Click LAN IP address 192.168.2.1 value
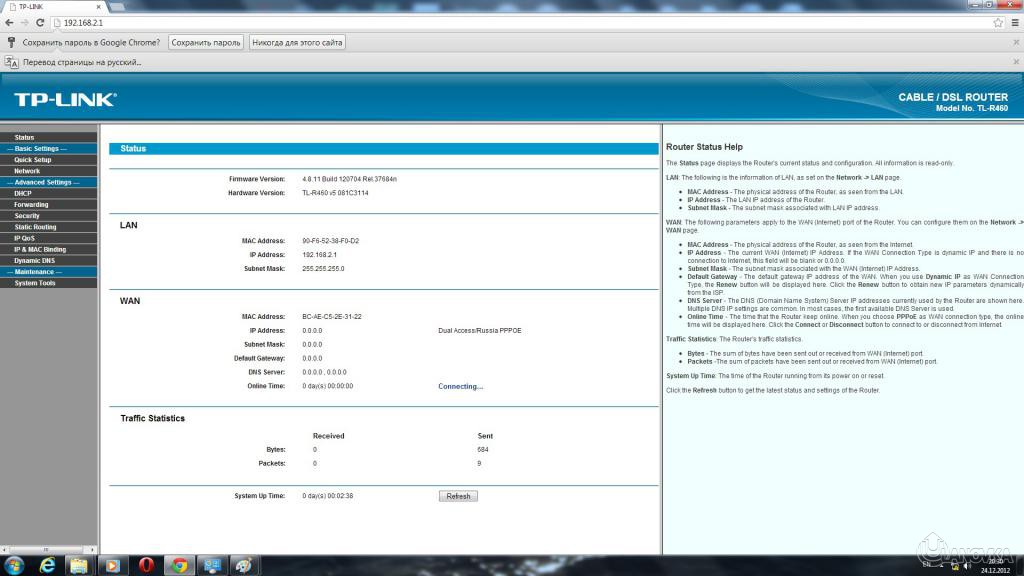The image size is (1024, 576). coord(319,255)
